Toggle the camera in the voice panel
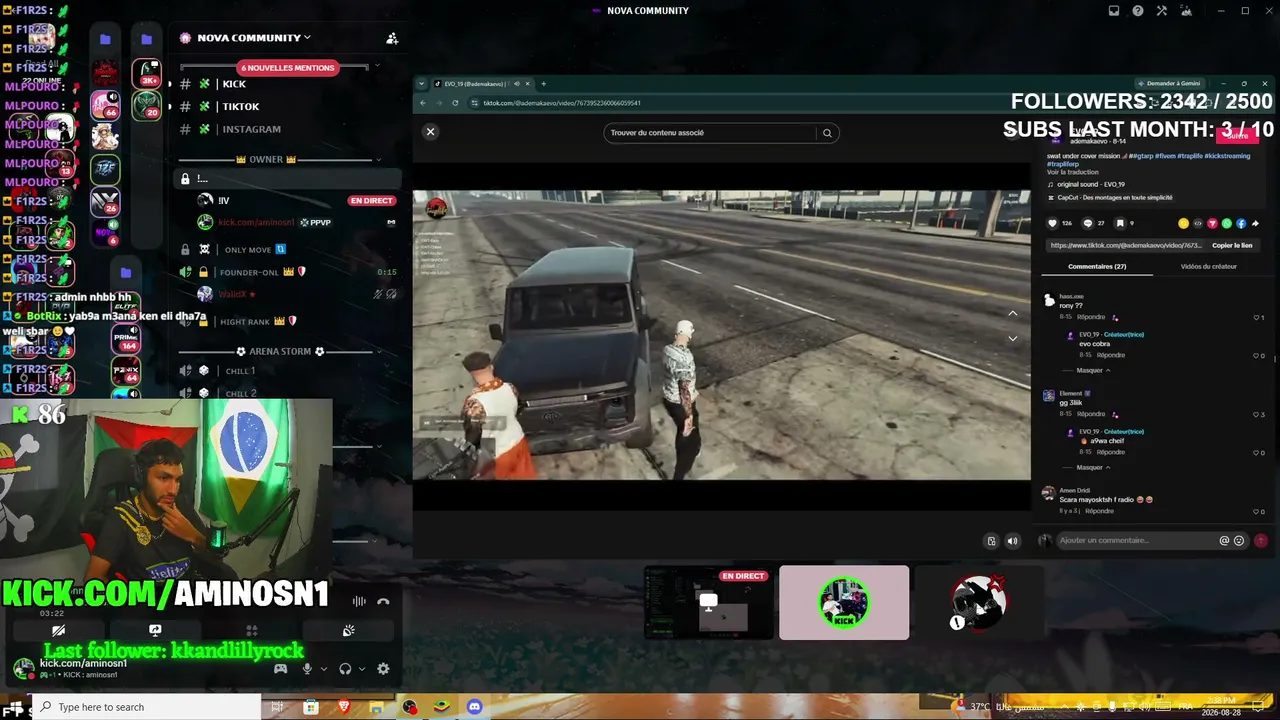The image size is (1280, 720). (x=58, y=631)
